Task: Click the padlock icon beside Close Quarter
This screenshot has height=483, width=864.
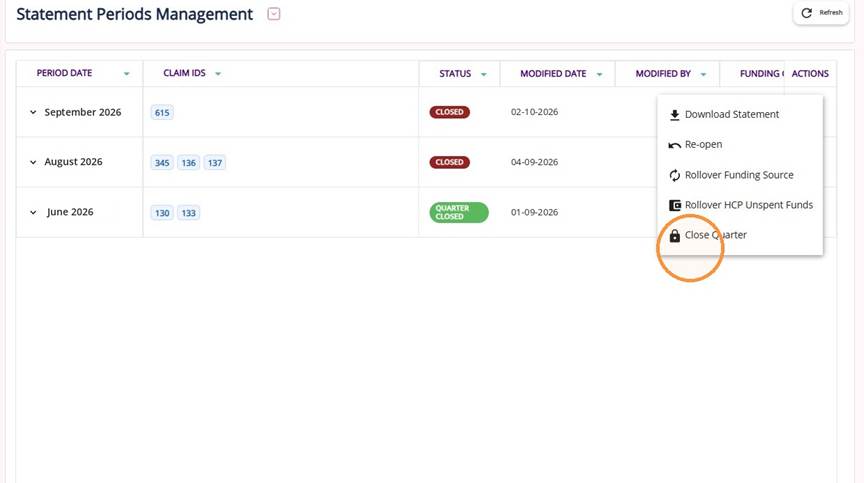Action: [x=674, y=236]
